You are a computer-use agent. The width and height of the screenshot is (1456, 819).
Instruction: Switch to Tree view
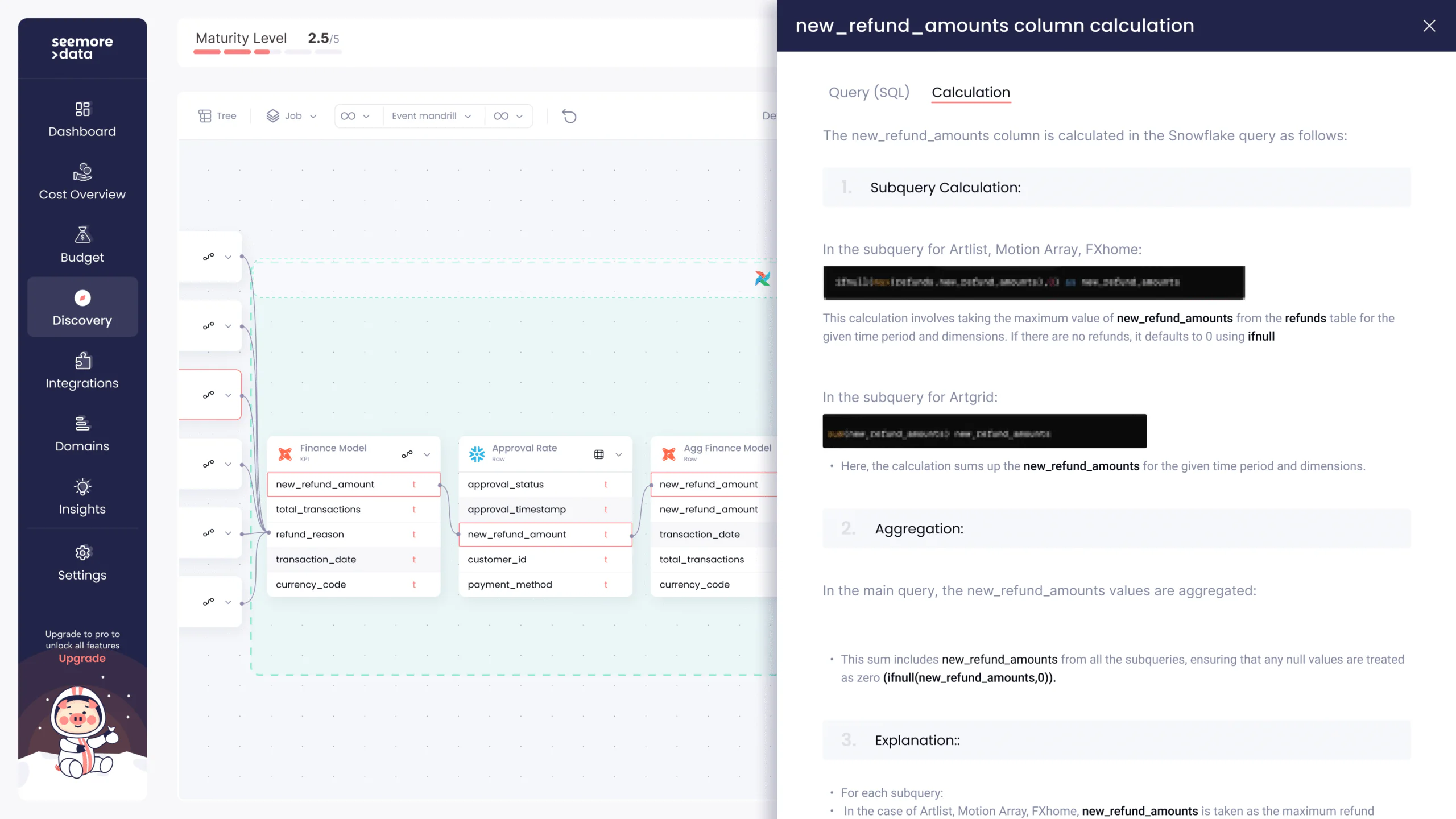pos(217,116)
